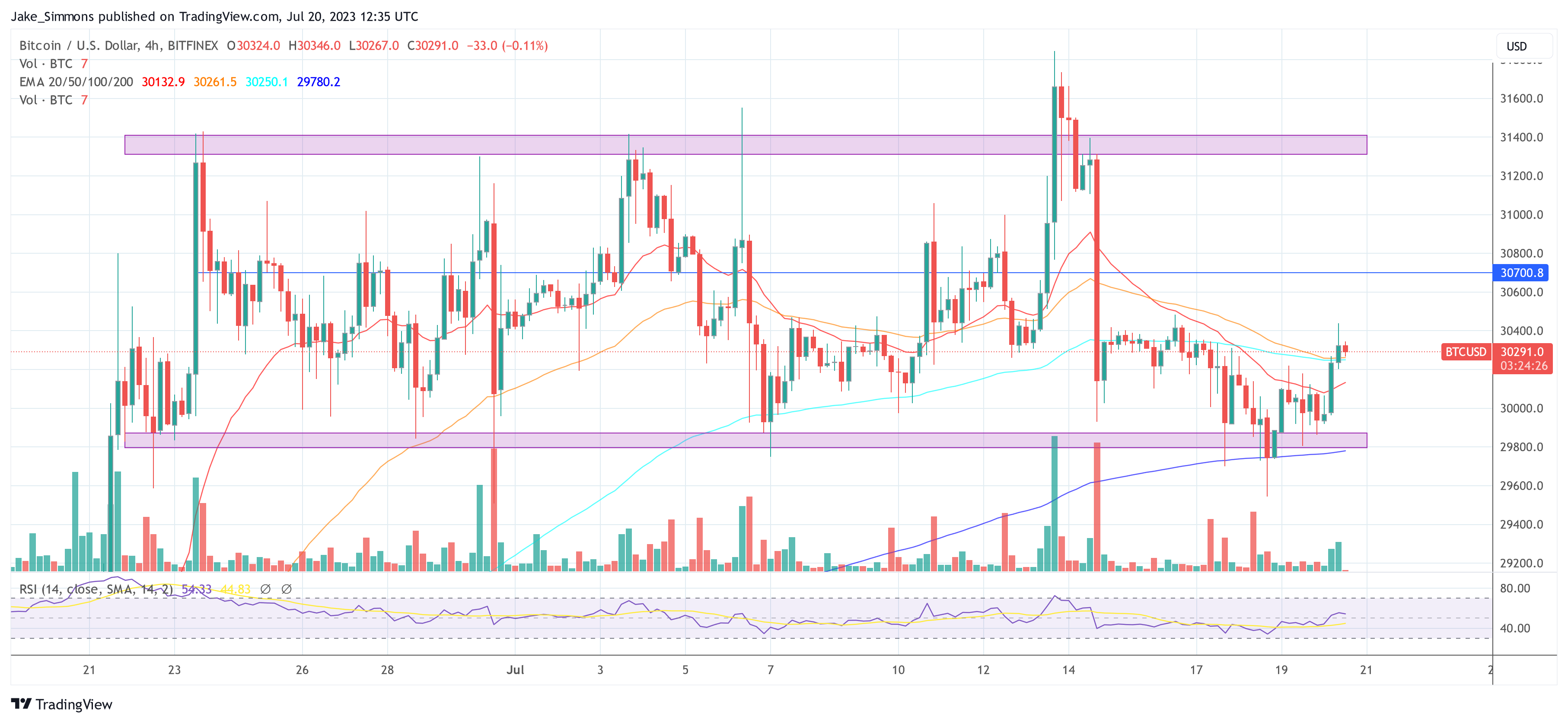The height and width of the screenshot is (723, 1568).
Task: Click the date label 26 on time axis
Action: coord(302,670)
